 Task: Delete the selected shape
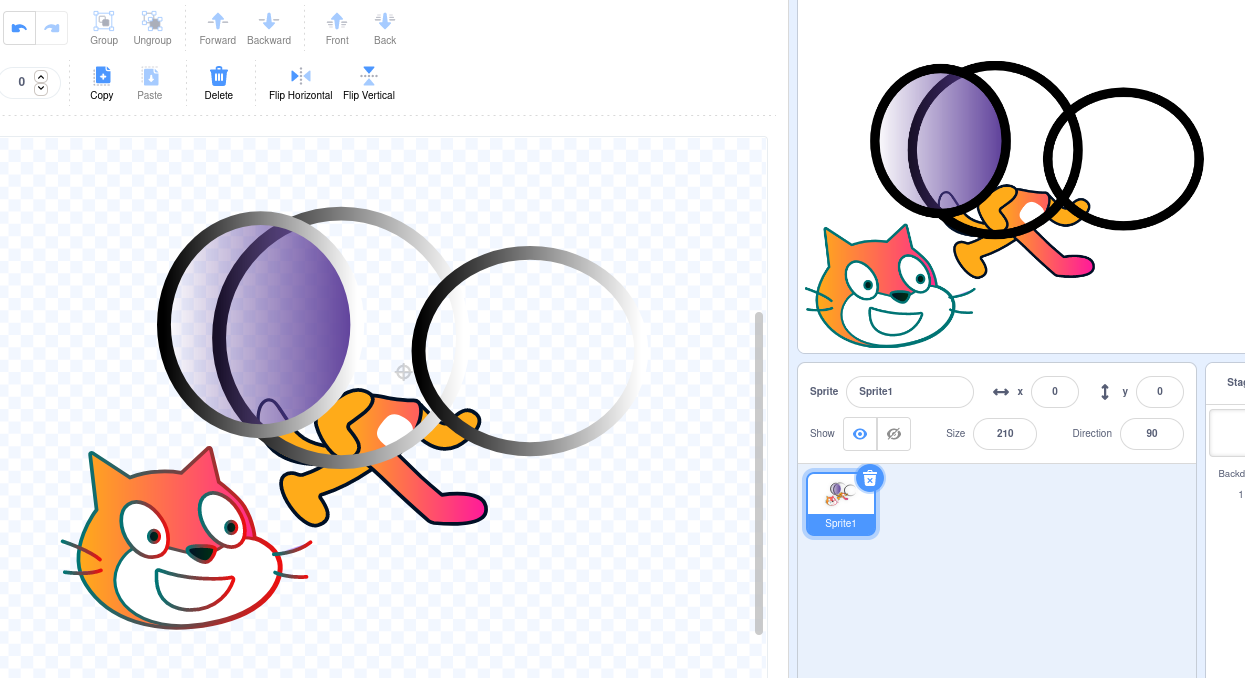pos(218,83)
